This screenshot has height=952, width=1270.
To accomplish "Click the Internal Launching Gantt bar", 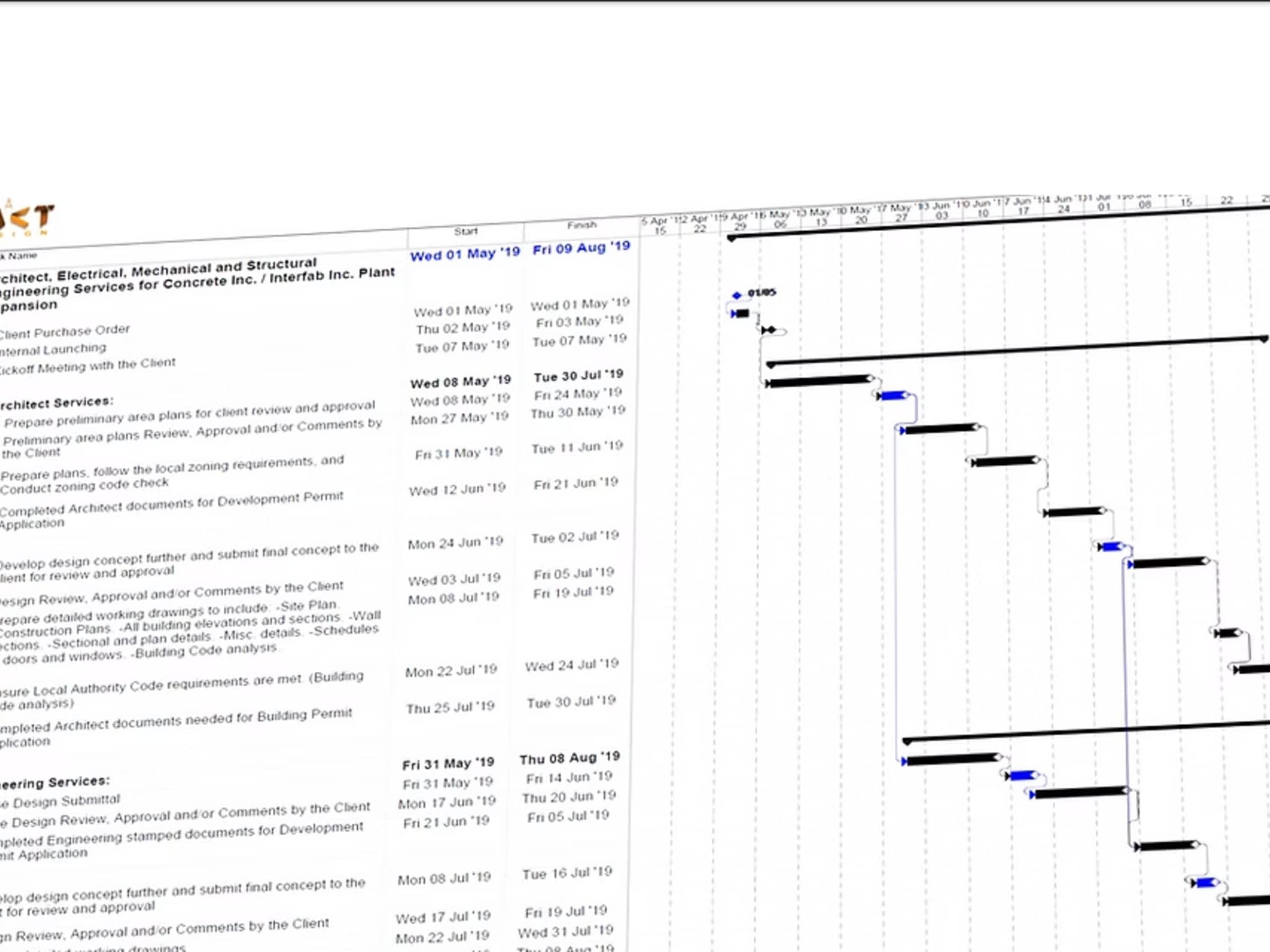I will click(740, 314).
